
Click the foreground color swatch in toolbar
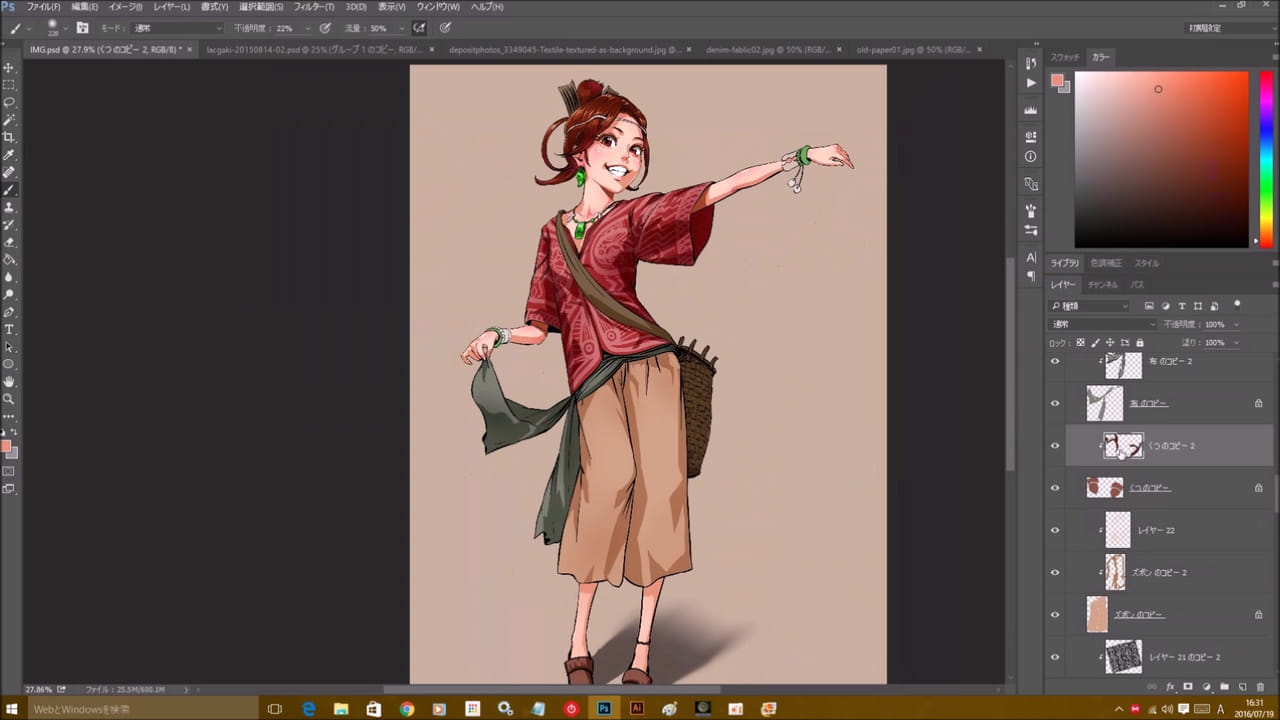point(5,447)
